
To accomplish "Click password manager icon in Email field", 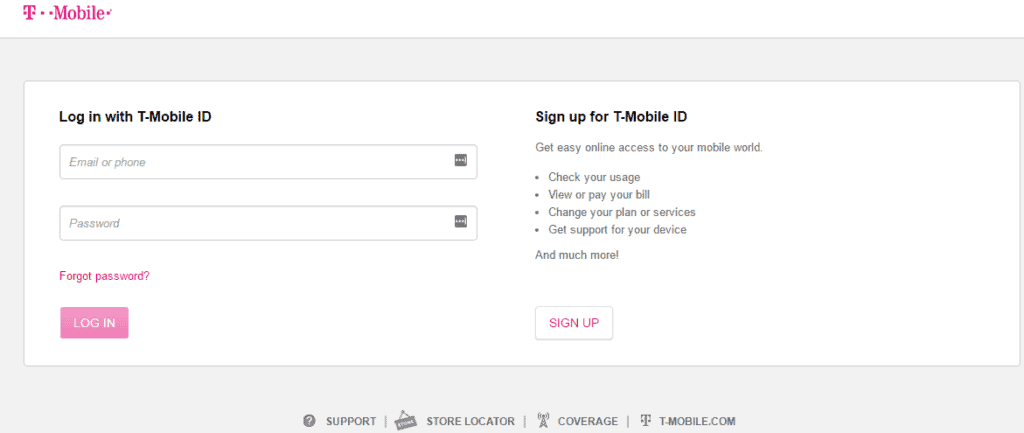I will pos(461,160).
